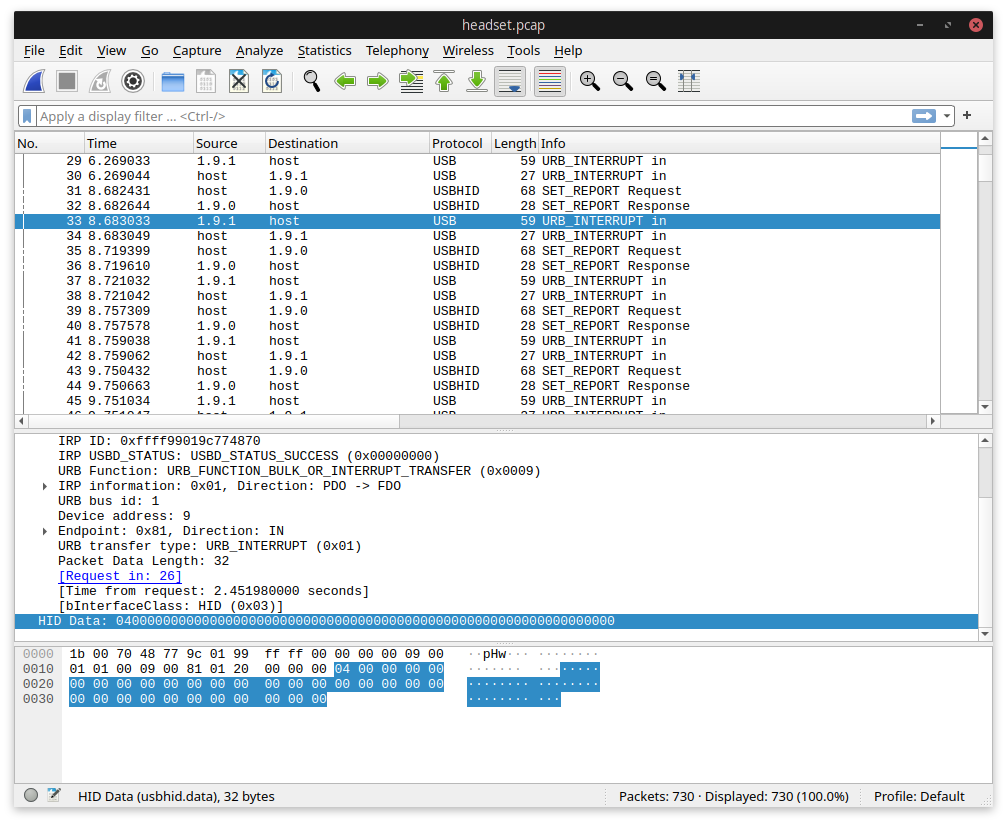Click the display filter bookmark icon
The height and width of the screenshot is (824, 1007).
[27, 116]
